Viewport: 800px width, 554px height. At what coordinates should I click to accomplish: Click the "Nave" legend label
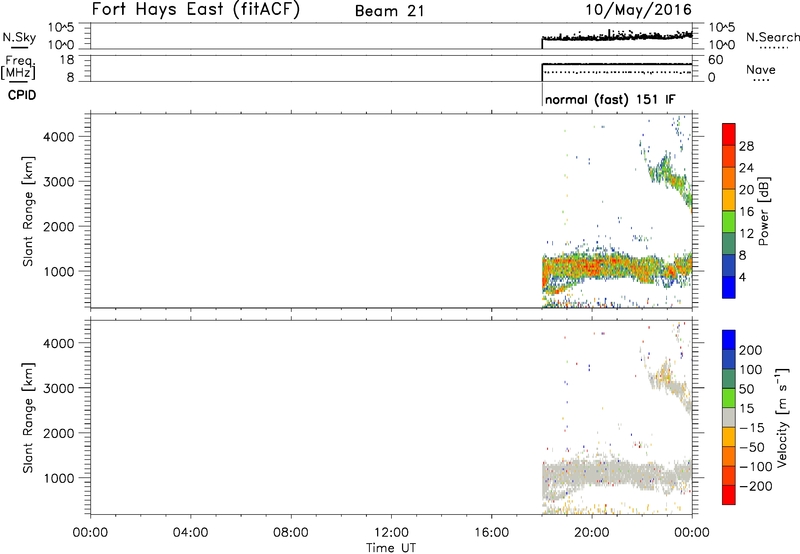pyautogui.click(x=760, y=69)
